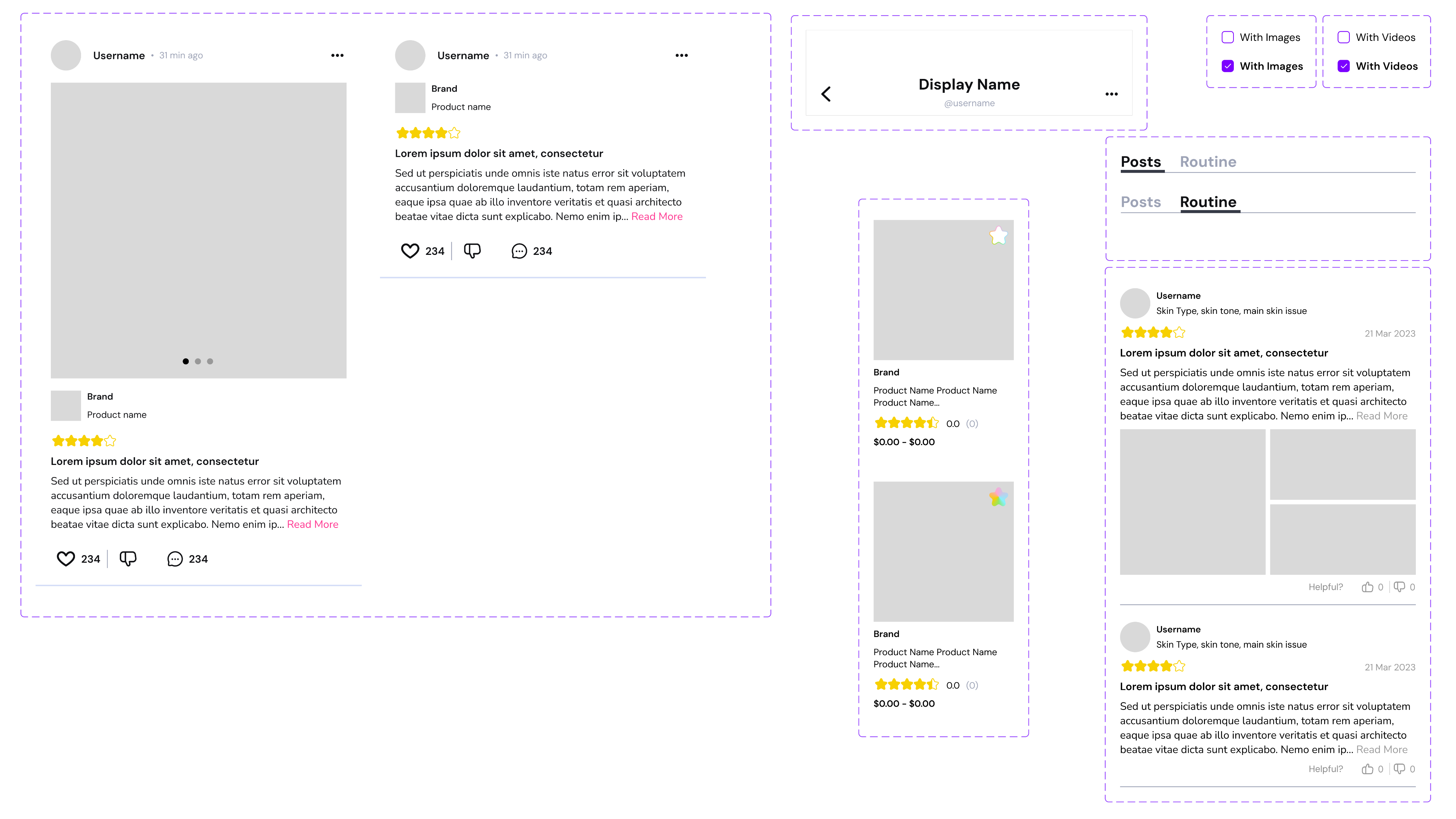Switch to the Posts tab in the lower tab bar

click(x=1141, y=202)
